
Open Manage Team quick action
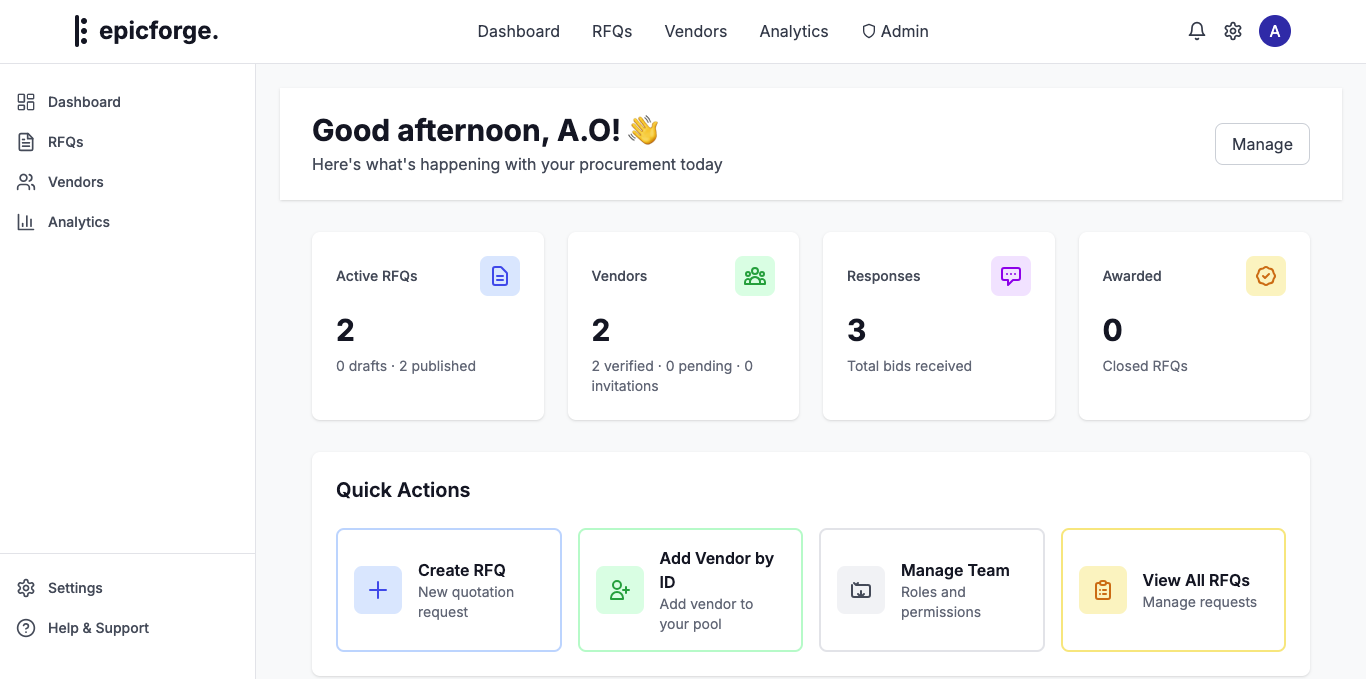931,590
